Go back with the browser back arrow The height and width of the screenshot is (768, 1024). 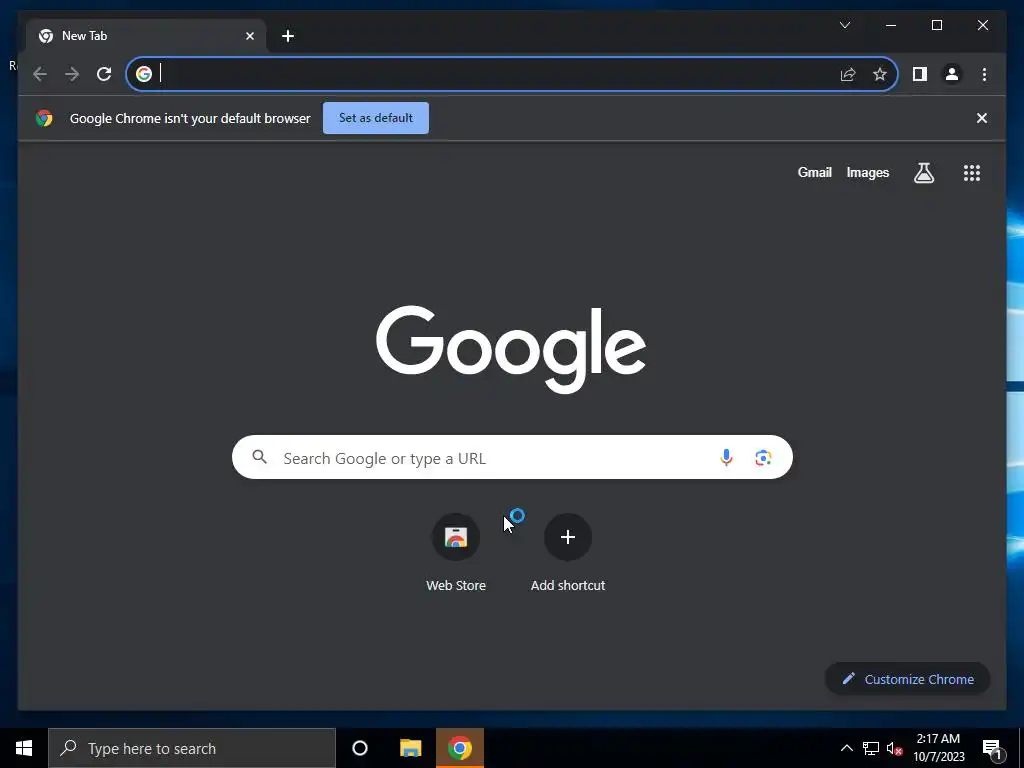[x=40, y=74]
